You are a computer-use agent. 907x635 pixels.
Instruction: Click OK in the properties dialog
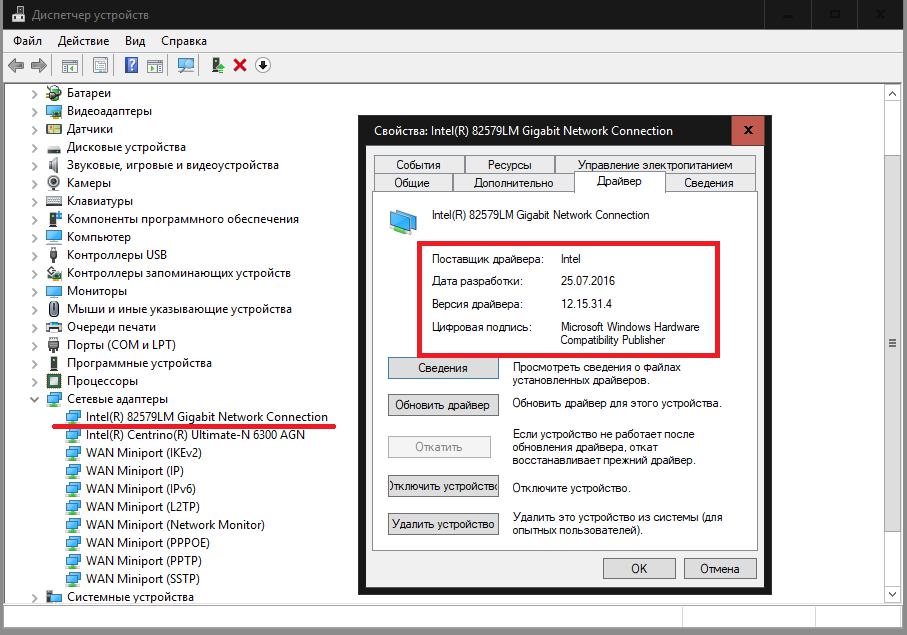[639, 568]
